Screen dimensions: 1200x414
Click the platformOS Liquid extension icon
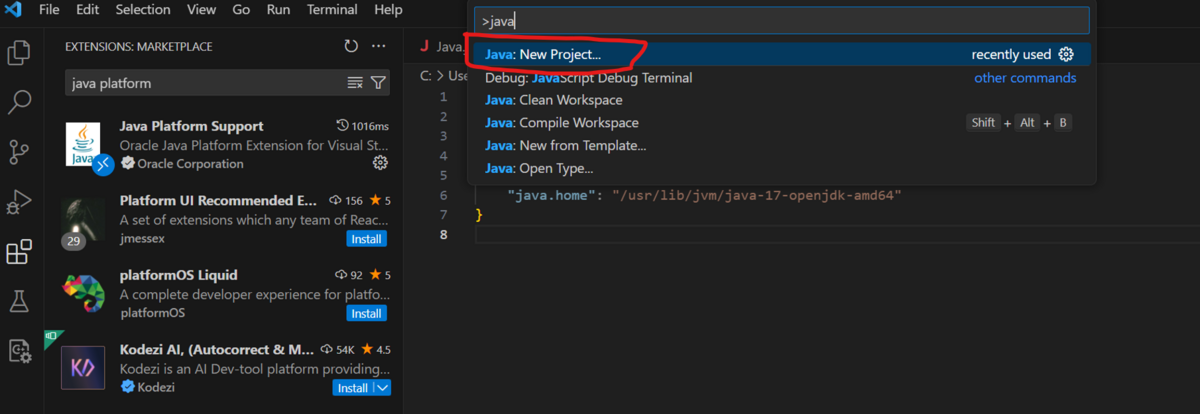(x=84, y=294)
